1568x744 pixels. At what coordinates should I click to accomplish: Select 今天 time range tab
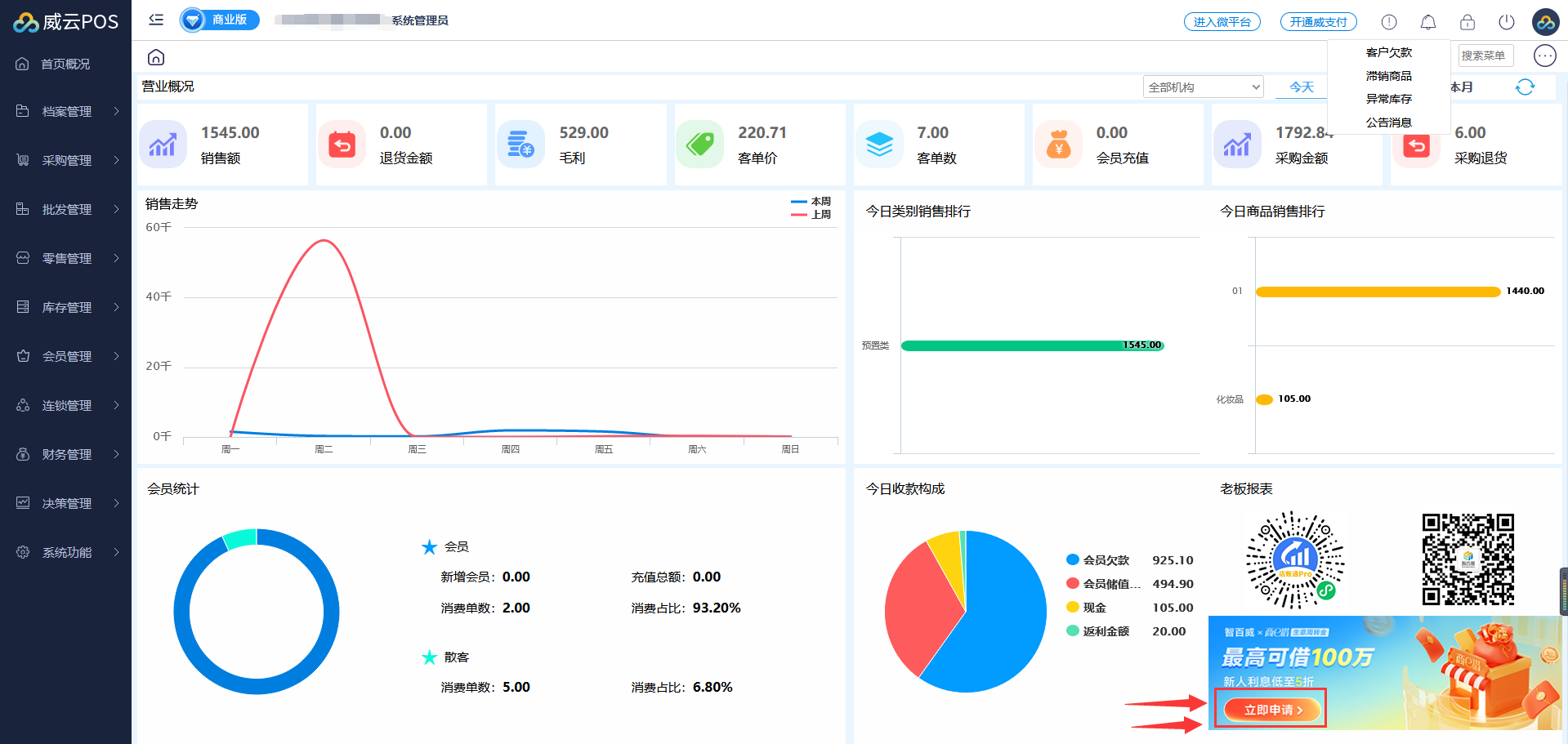1301,87
